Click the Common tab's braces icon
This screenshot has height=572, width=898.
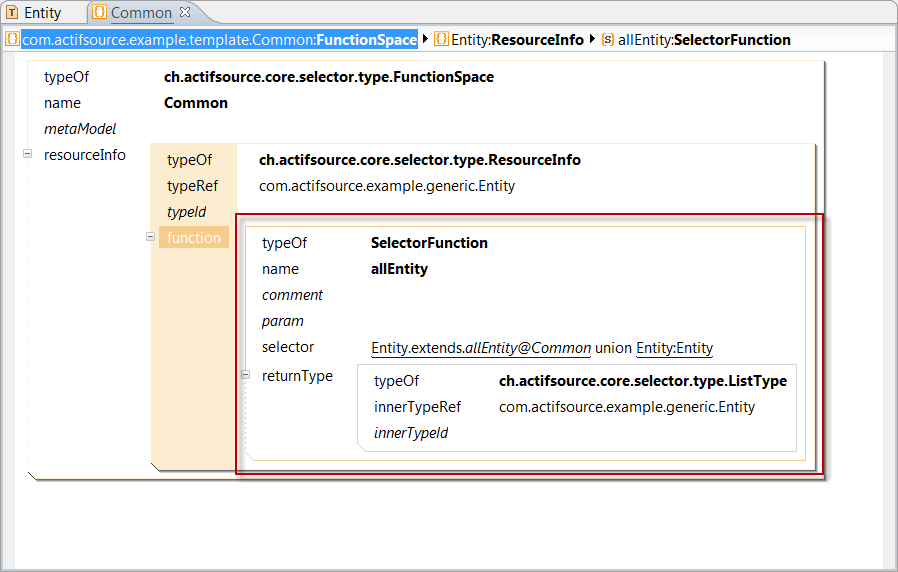[x=100, y=13]
